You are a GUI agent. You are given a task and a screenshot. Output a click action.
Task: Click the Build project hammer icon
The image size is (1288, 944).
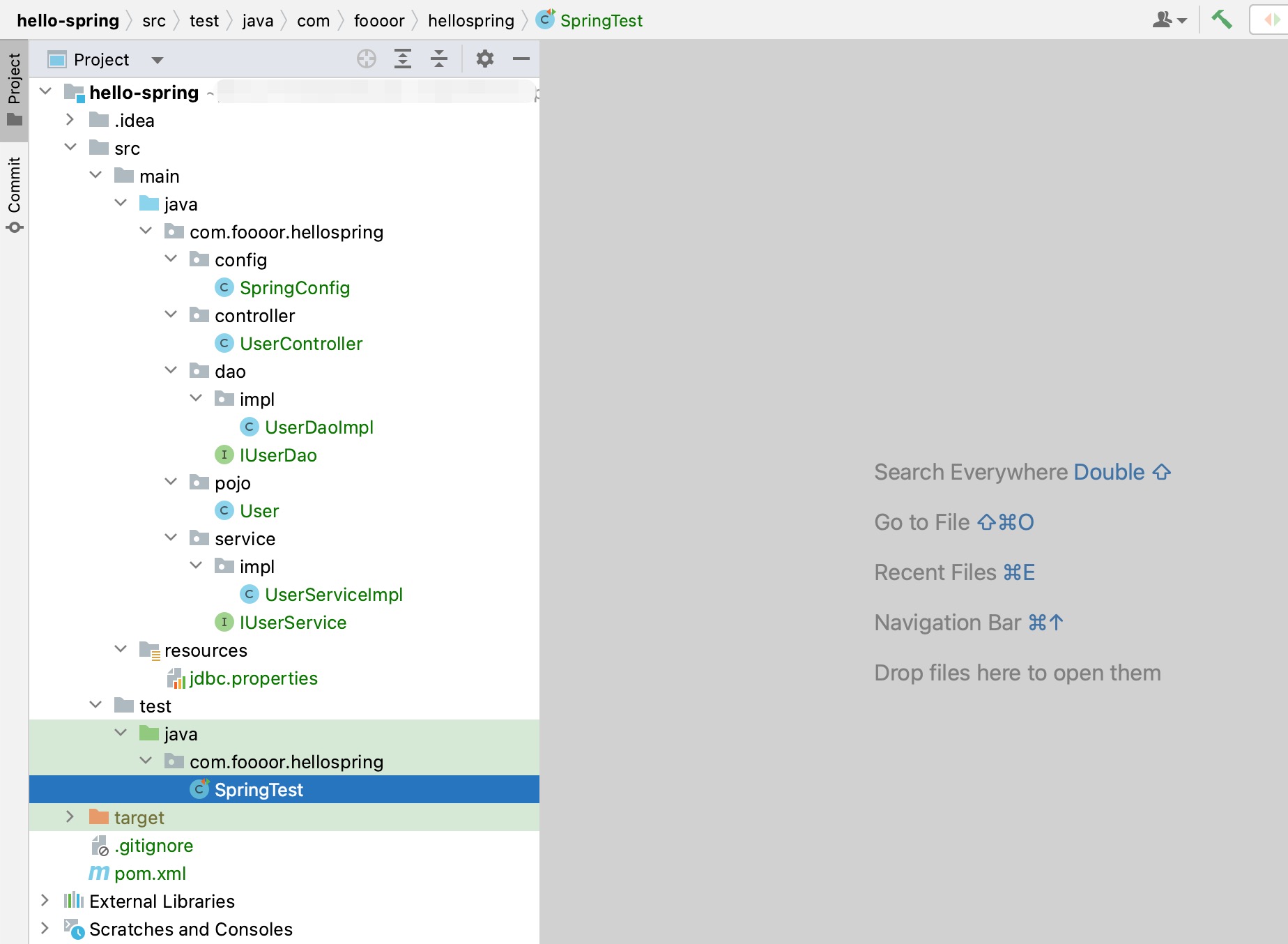click(x=1222, y=20)
